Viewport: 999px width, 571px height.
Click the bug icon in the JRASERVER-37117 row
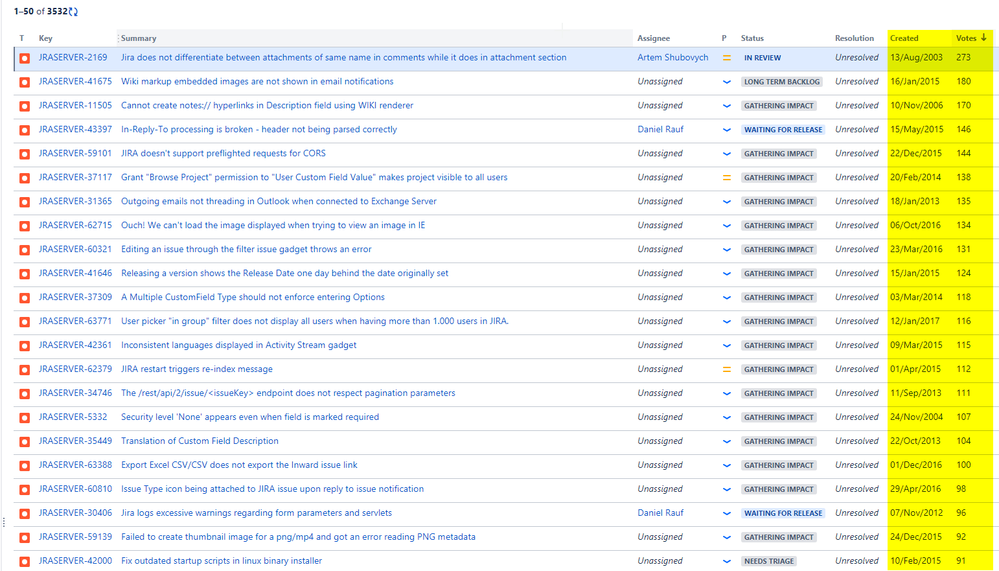pos(24,178)
